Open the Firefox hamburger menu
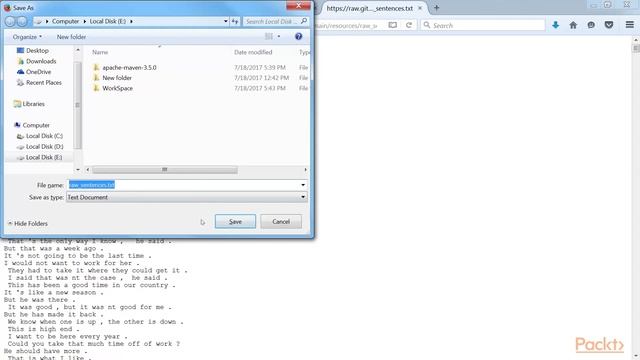640x360 pixels. click(x=630, y=25)
